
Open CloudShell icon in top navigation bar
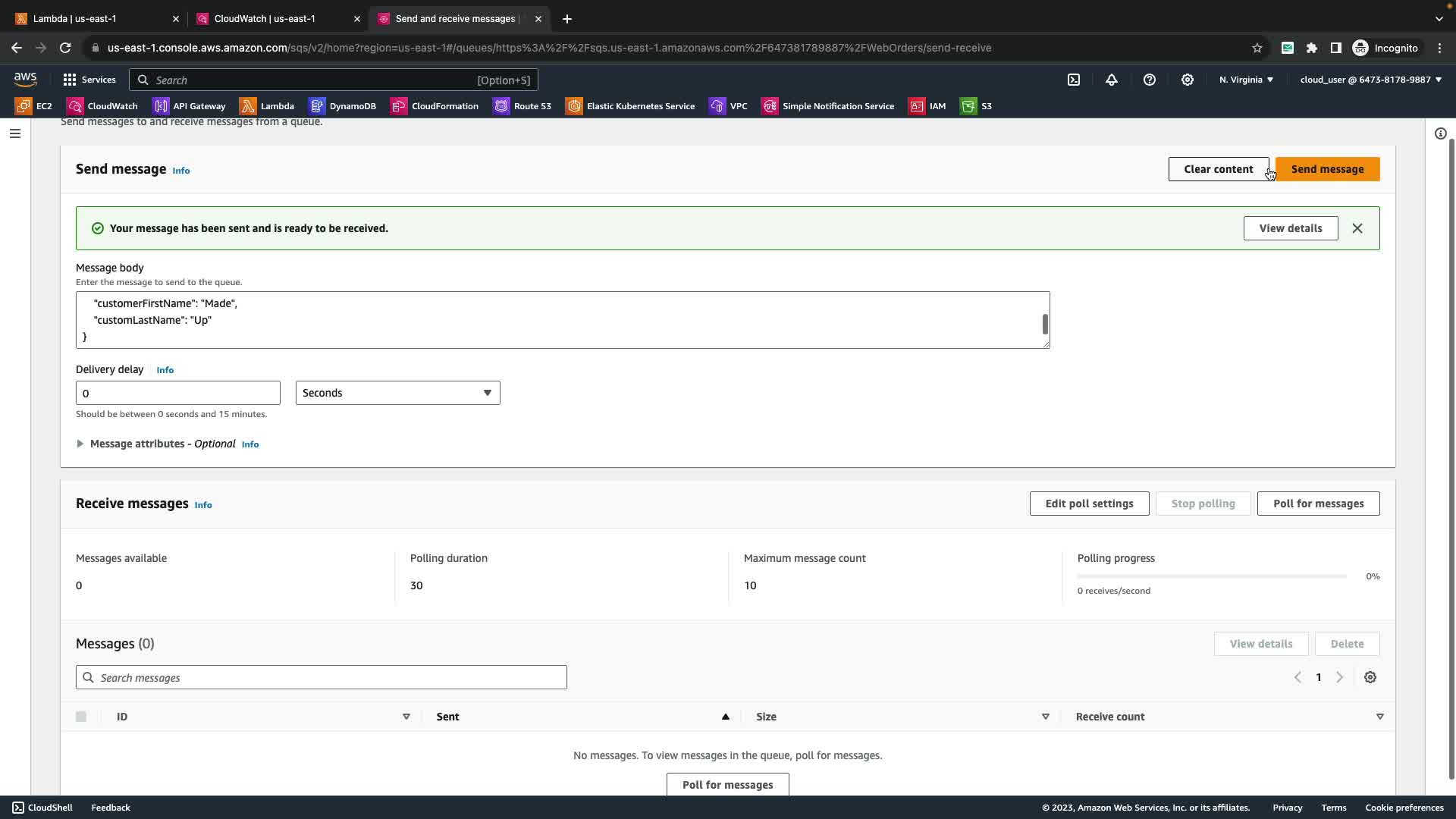point(1074,80)
